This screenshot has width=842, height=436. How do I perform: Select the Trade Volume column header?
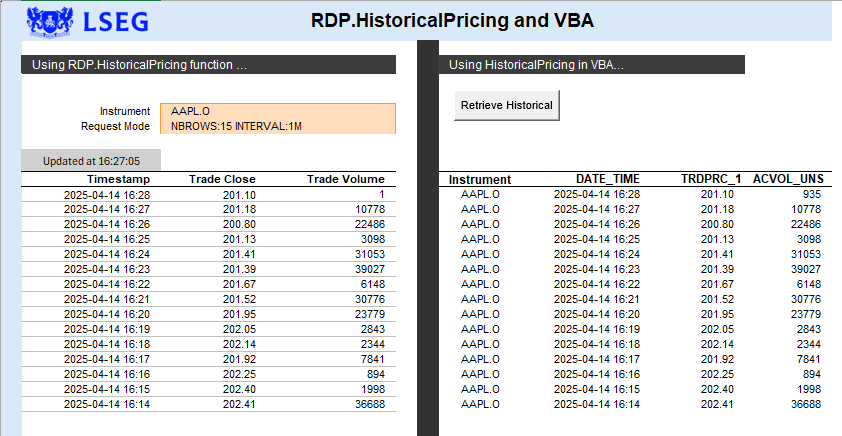pyautogui.click(x=346, y=179)
